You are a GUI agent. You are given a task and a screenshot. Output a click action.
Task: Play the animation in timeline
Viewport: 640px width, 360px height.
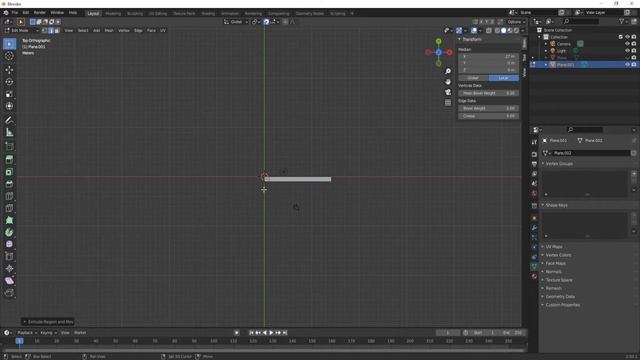pos(271,333)
